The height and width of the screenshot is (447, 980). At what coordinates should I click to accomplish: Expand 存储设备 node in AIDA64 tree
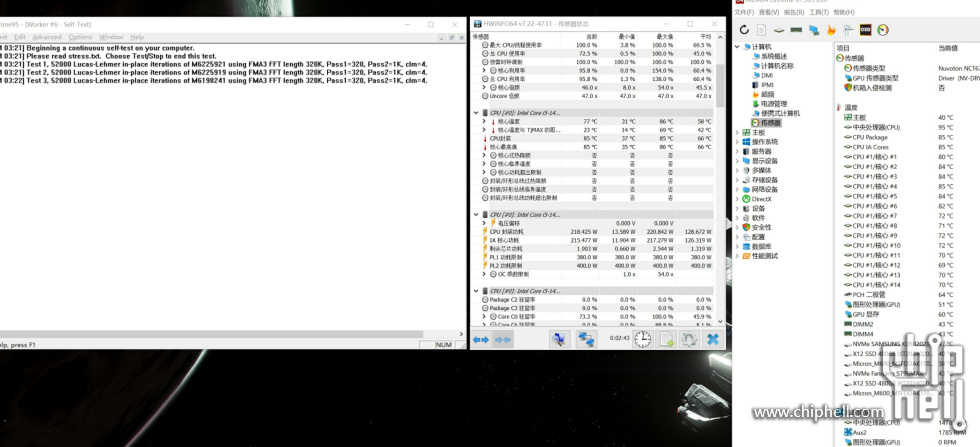[736, 180]
